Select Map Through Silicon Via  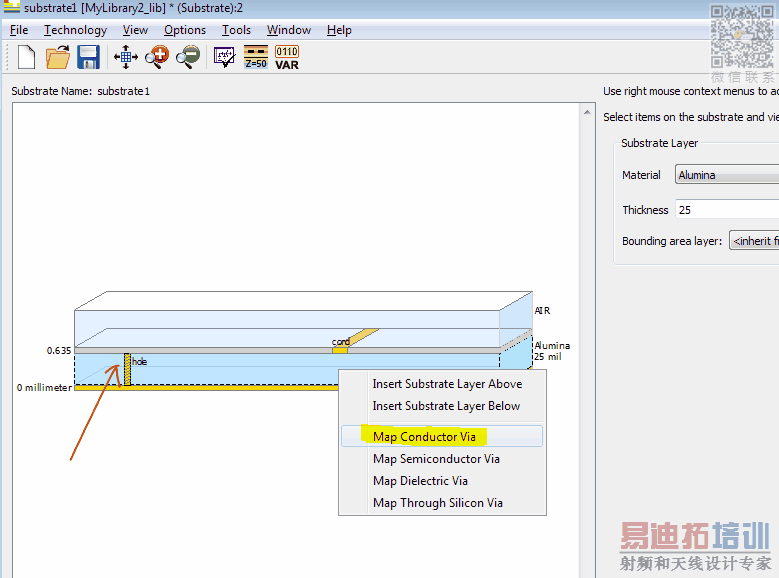[x=442, y=503]
